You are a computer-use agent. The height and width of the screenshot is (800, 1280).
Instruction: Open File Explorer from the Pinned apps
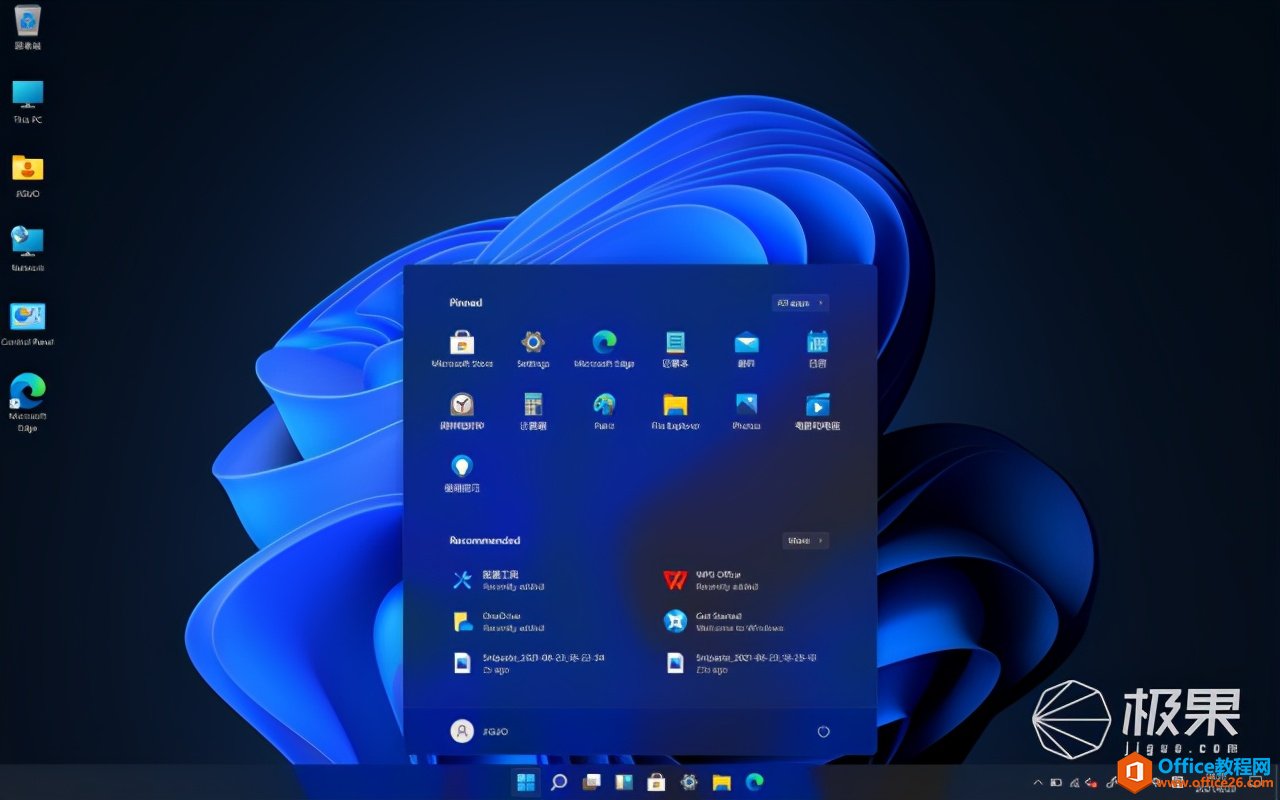click(x=676, y=410)
